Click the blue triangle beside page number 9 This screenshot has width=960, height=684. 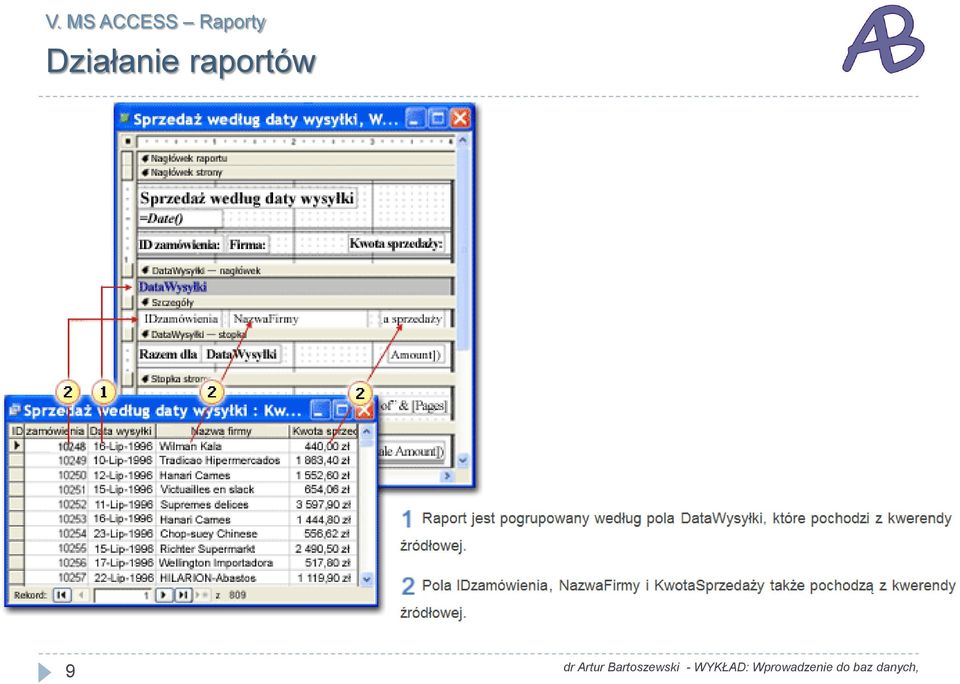pos(45,672)
